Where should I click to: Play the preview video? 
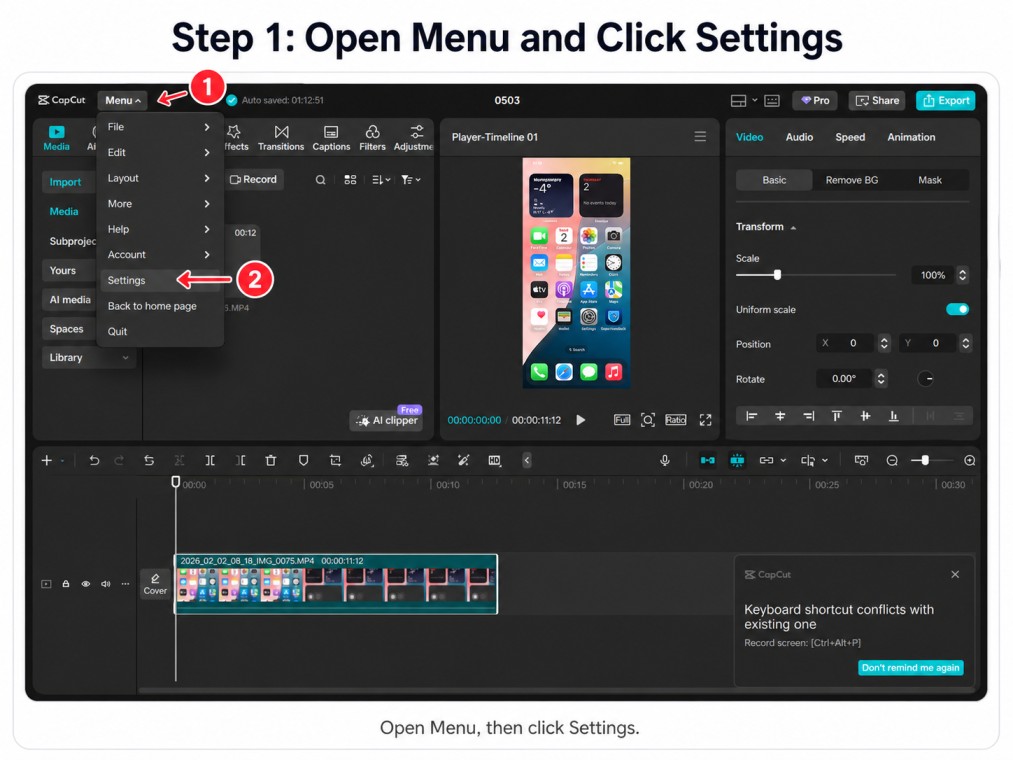pos(581,420)
